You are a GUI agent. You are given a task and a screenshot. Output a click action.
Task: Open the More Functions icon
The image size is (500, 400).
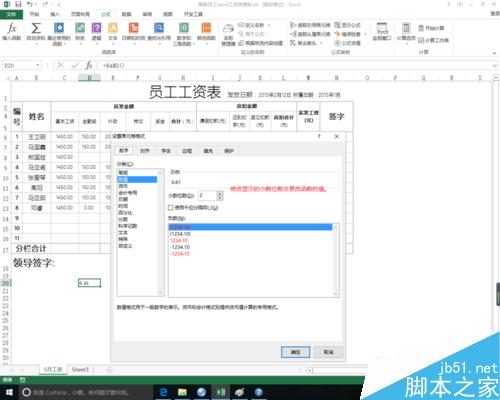[206, 32]
